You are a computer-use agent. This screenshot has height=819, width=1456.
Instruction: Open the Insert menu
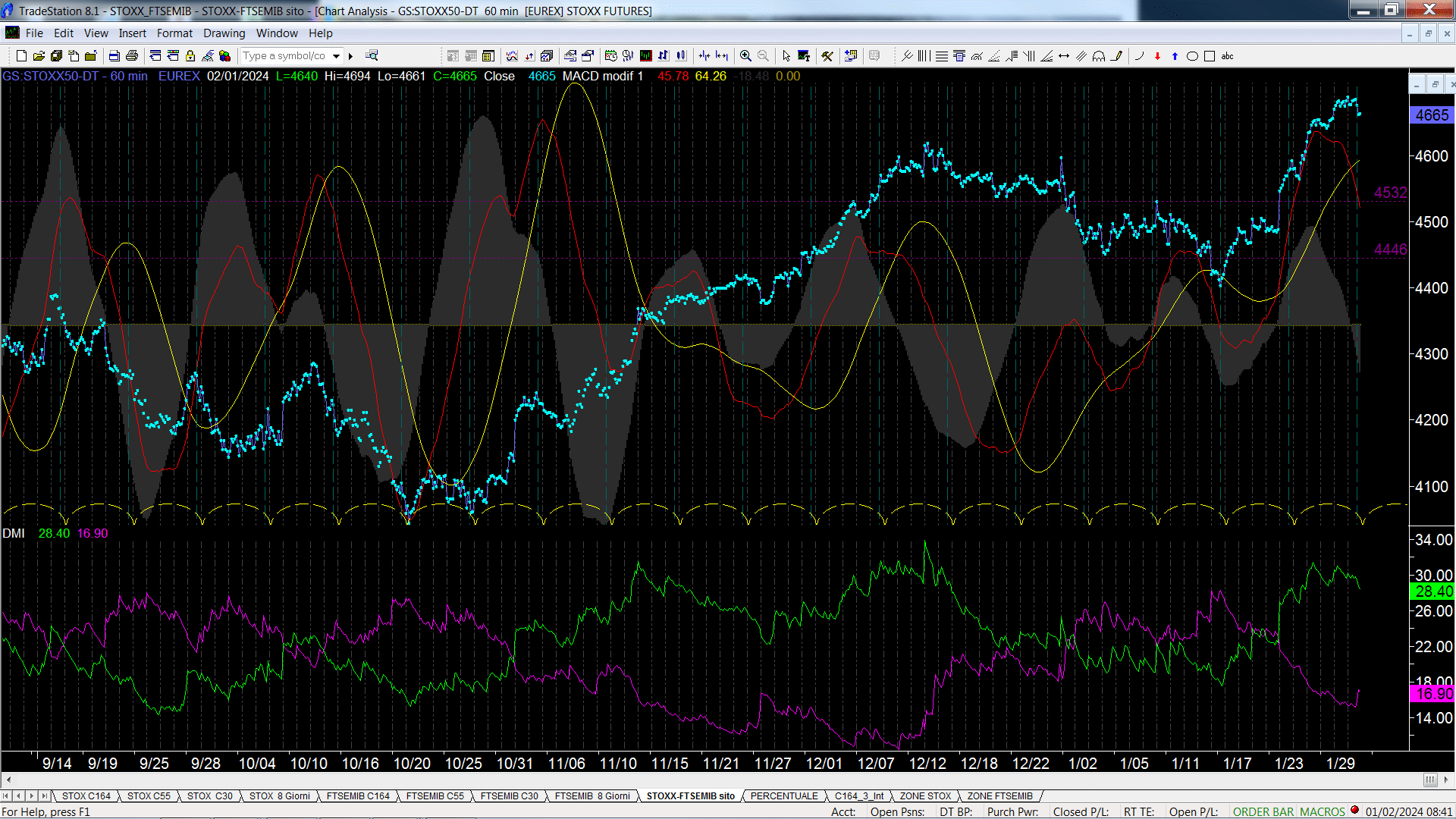coord(133,33)
